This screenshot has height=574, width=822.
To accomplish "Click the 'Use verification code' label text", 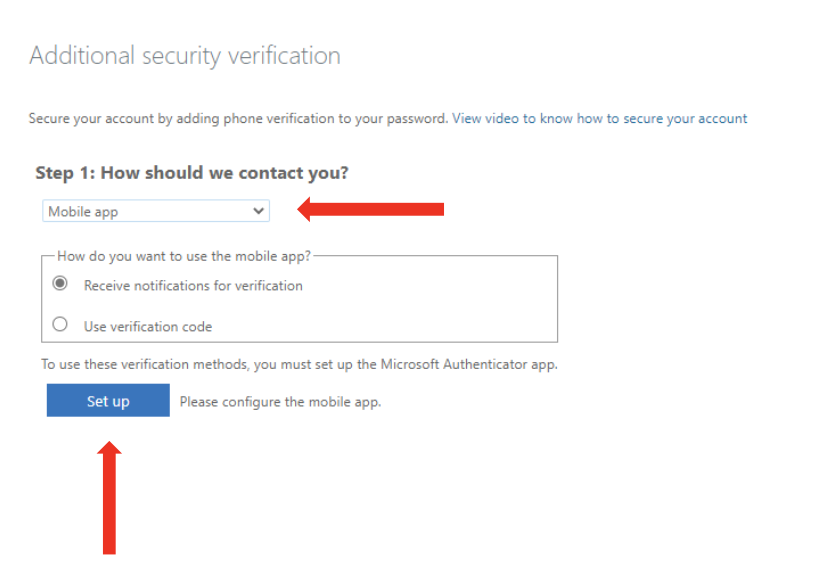I will pyautogui.click(x=148, y=327).
